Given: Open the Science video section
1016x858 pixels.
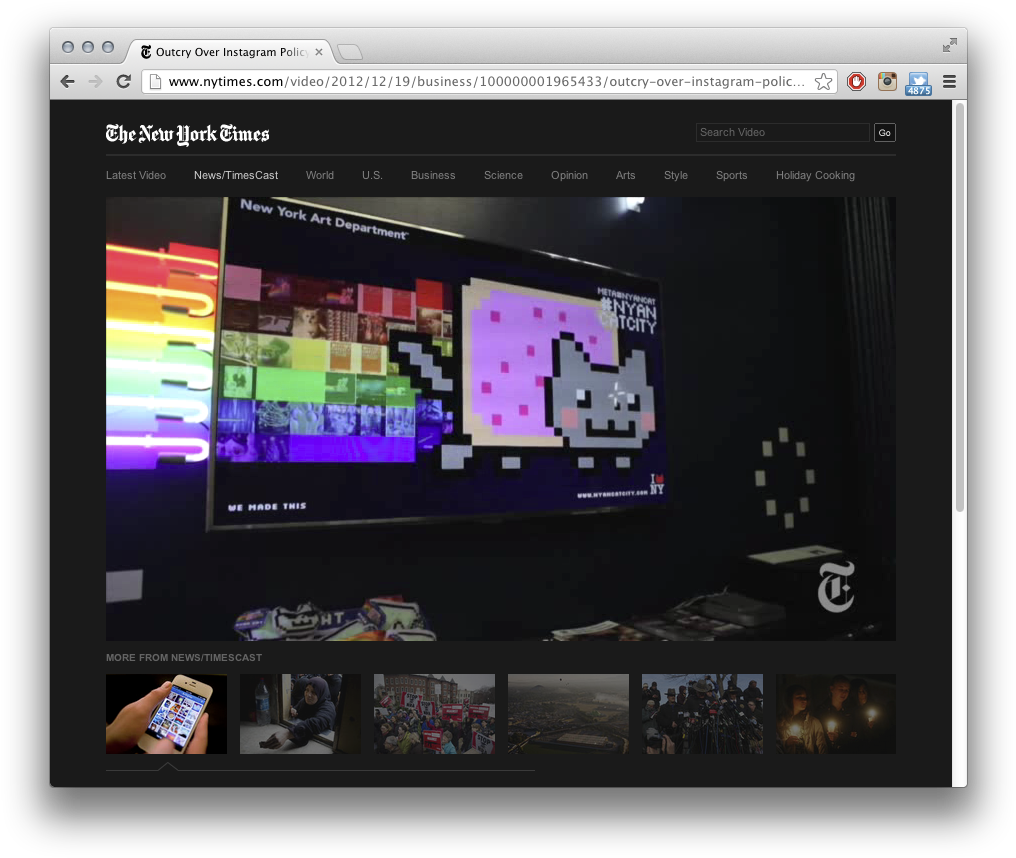Looking at the screenshot, I should 503,175.
